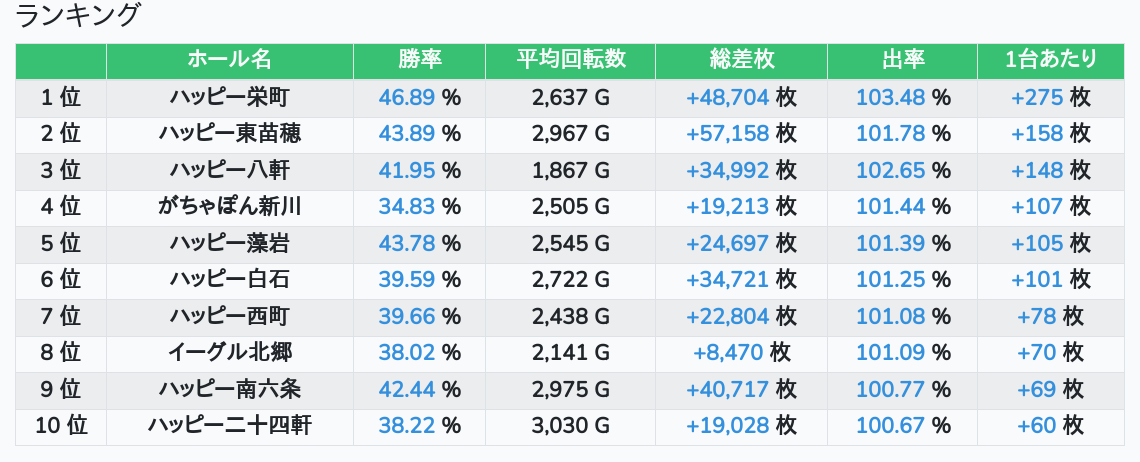This screenshot has height=462, width=1140.
Task: Open the 102.65 payout rate link
Action: tap(890, 170)
